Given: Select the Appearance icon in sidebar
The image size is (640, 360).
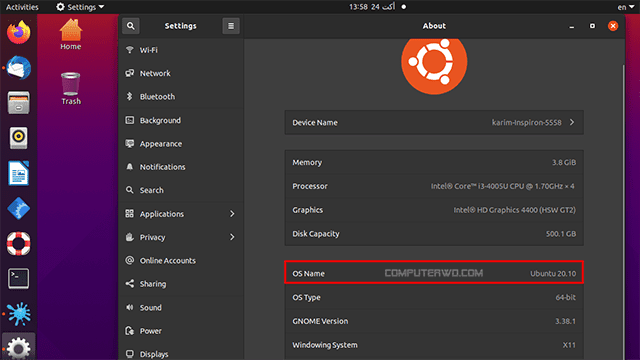Looking at the screenshot, I should [130, 144].
